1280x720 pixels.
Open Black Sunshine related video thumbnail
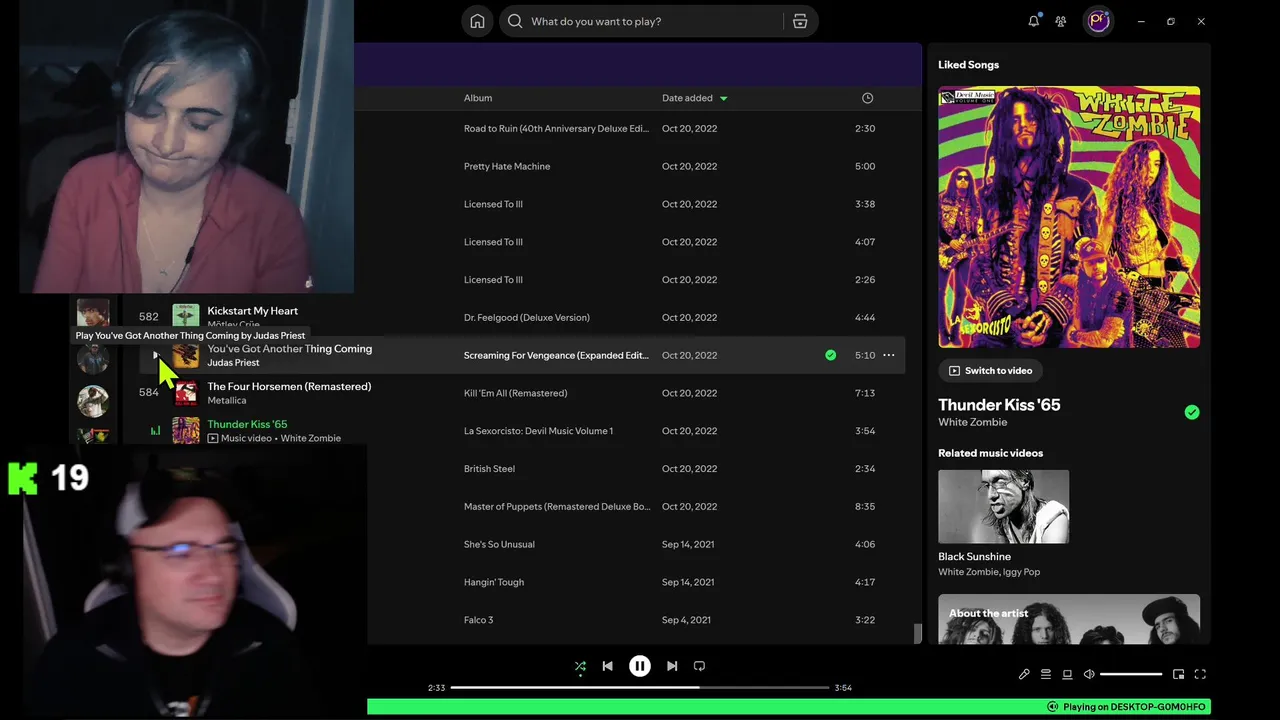coord(1003,507)
